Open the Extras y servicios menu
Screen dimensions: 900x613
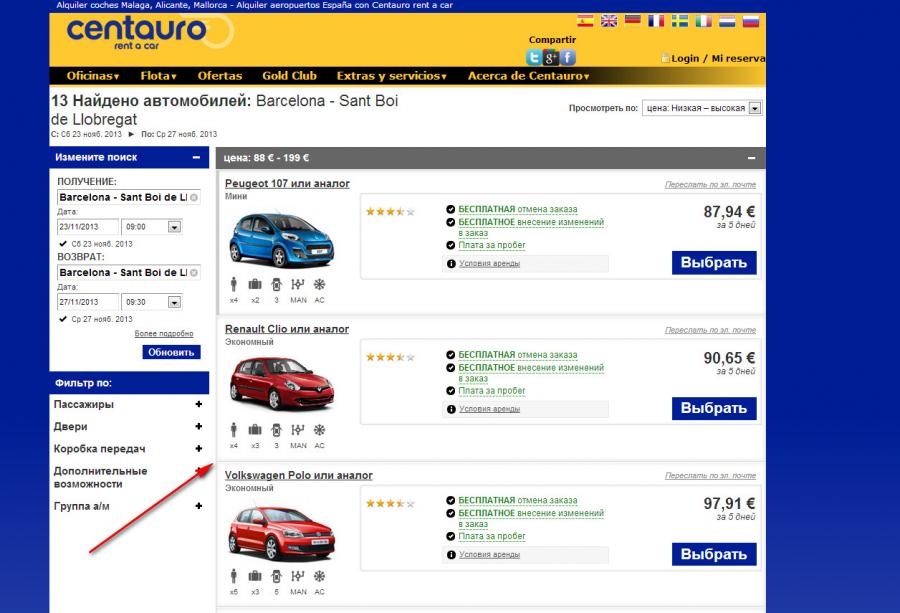tap(391, 76)
